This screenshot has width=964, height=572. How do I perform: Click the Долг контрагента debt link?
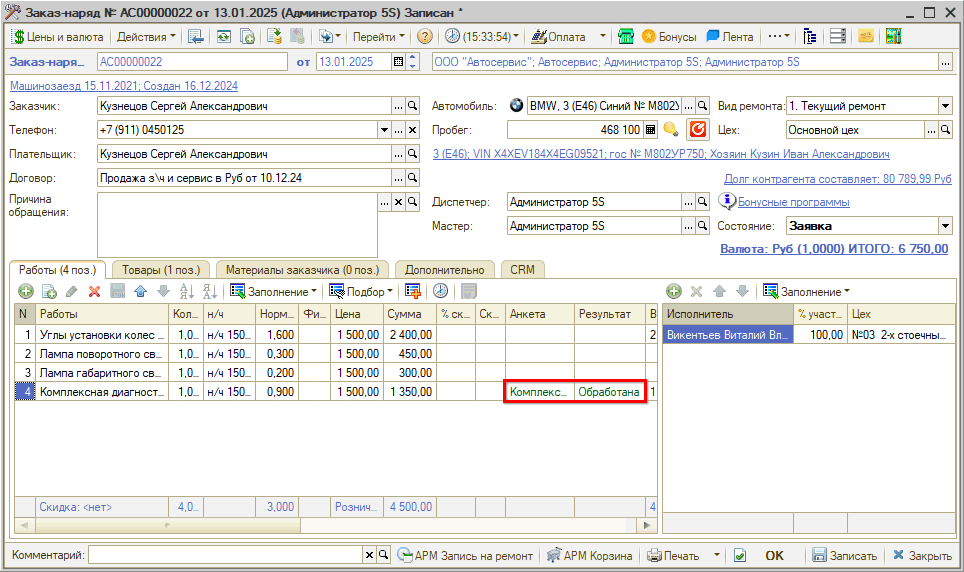[837, 178]
